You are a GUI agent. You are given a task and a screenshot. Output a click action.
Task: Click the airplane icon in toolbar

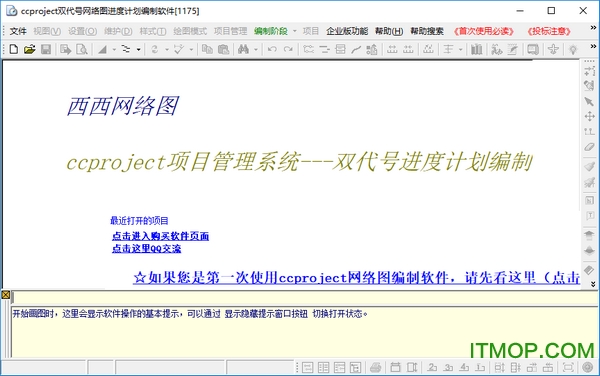(x=553, y=49)
